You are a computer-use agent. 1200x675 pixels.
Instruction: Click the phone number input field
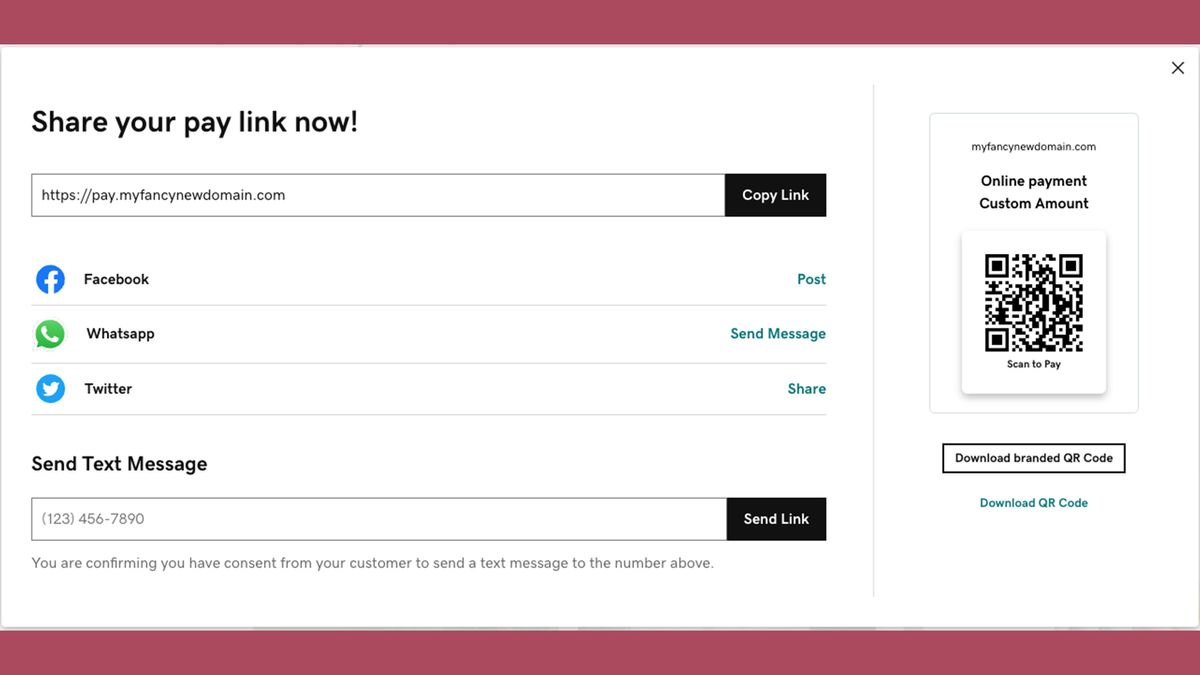pyautogui.click(x=300, y=519)
